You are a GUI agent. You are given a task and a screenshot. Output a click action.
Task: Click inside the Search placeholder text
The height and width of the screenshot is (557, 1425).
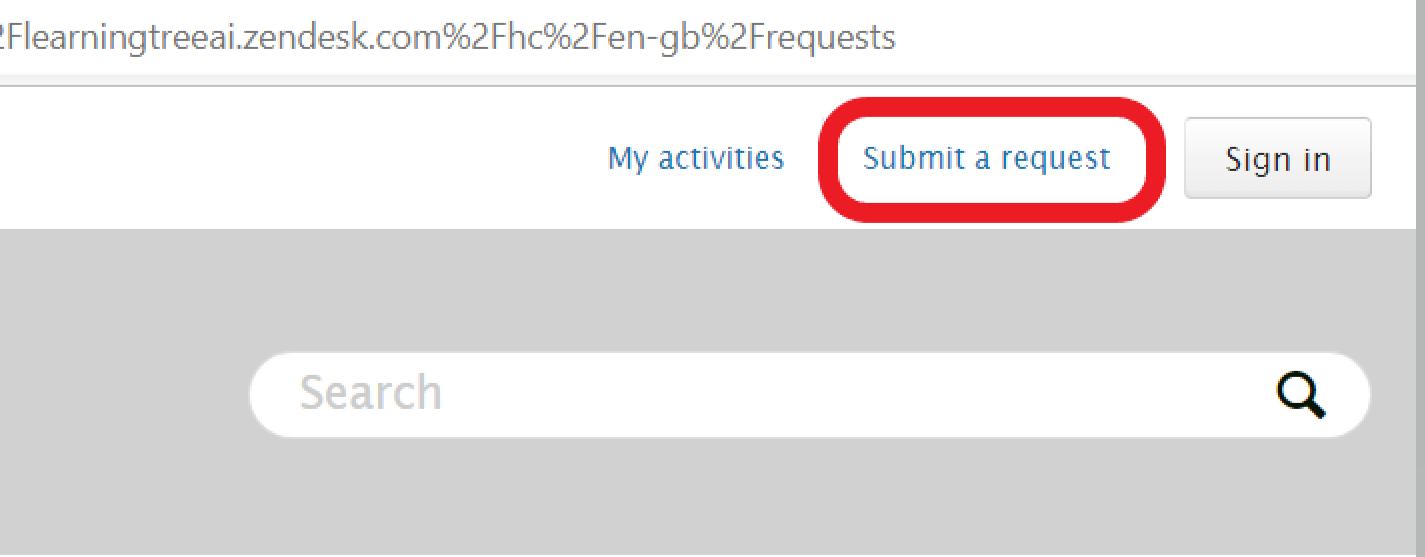371,393
